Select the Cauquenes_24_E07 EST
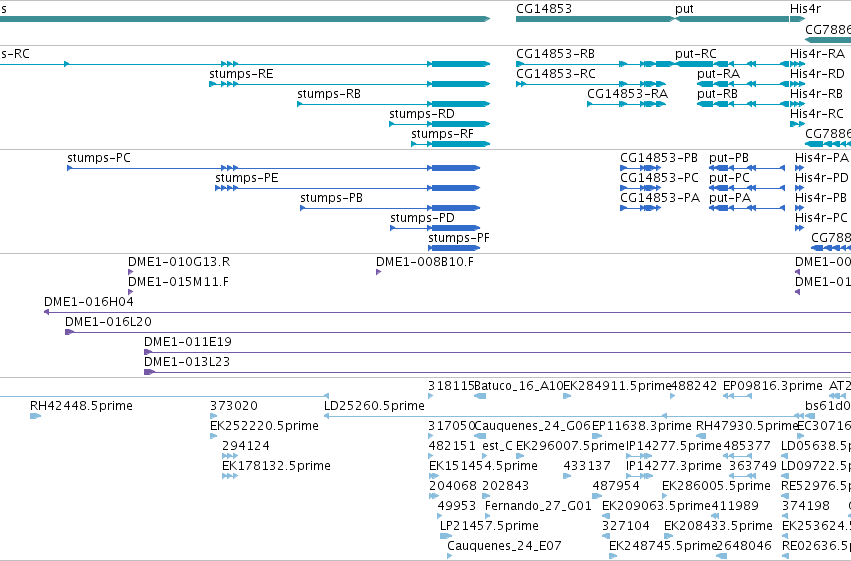Viewport: 851px width, 561px height. coord(449,556)
